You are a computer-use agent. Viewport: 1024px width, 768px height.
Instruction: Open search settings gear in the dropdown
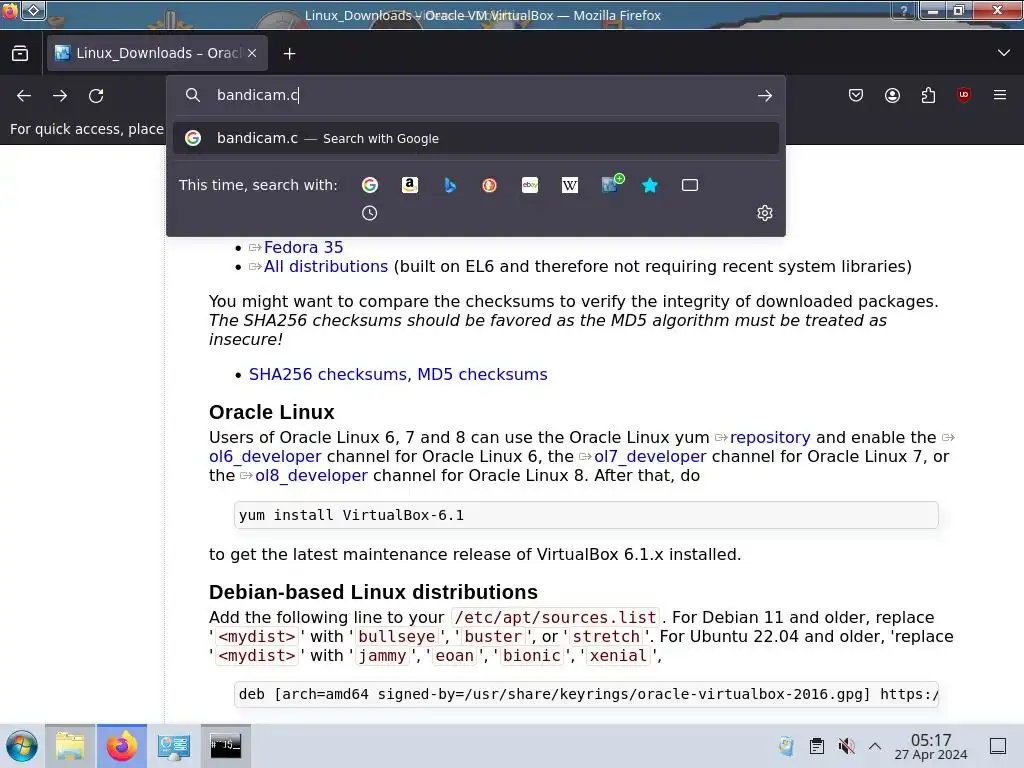(765, 213)
